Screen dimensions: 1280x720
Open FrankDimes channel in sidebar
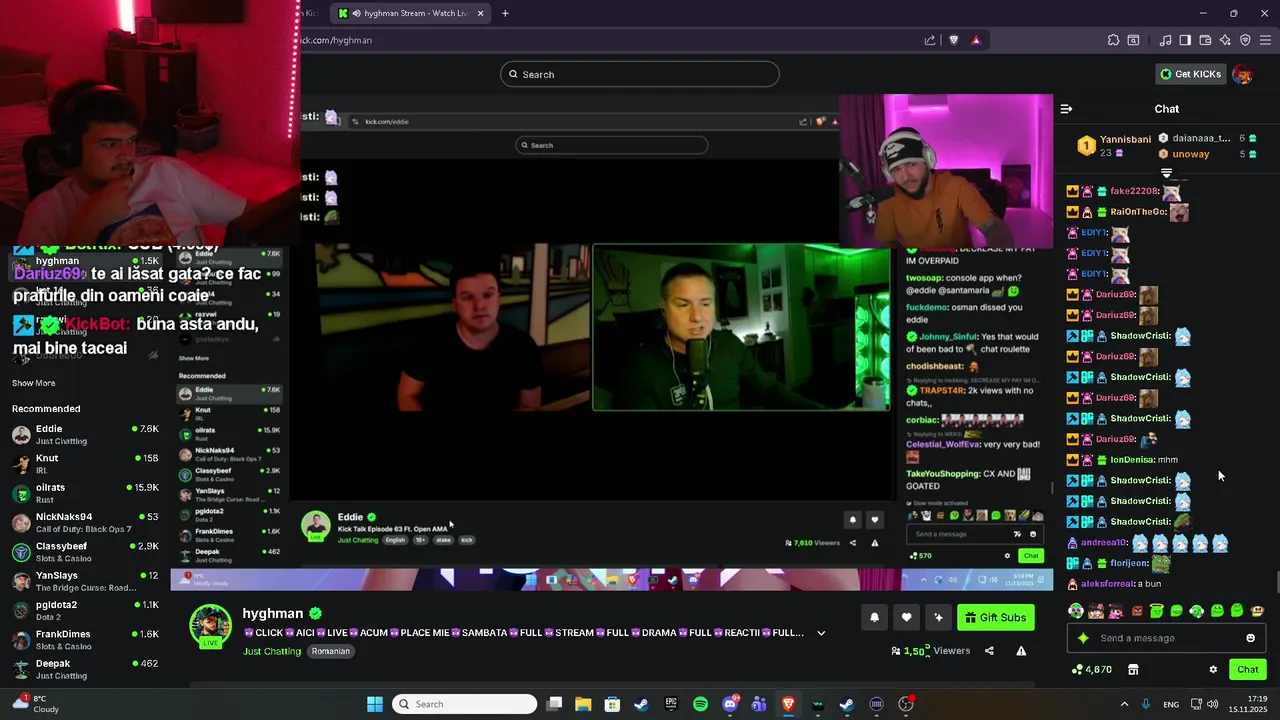point(85,639)
